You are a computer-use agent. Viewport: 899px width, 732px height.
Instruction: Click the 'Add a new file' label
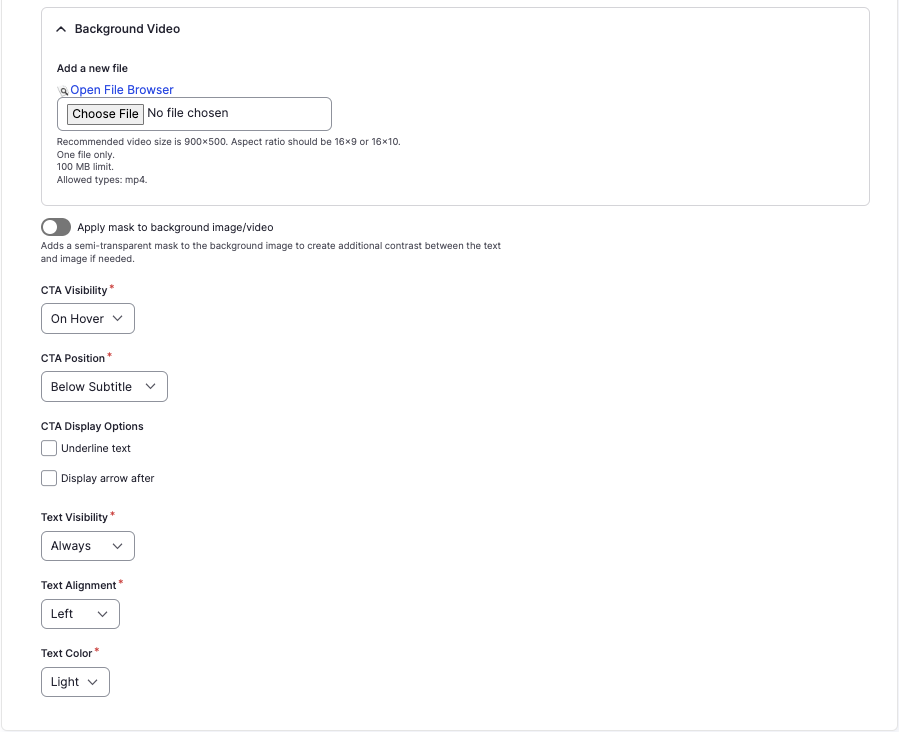[92, 69]
